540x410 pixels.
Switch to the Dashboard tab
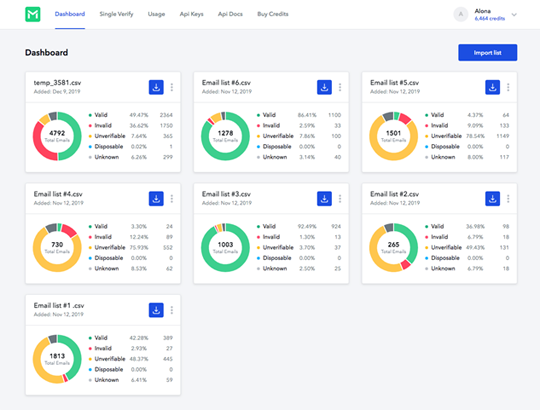[x=70, y=14]
